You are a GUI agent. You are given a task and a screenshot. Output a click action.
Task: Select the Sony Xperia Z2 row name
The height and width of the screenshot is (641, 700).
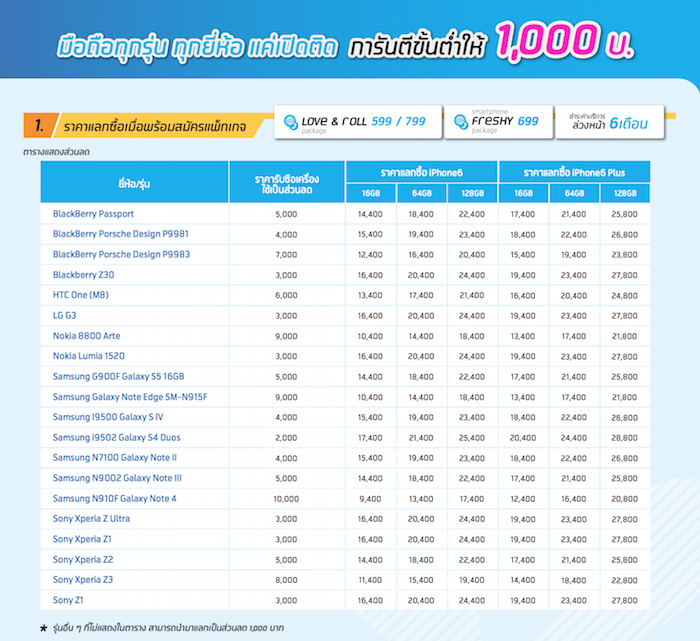(x=83, y=559)
